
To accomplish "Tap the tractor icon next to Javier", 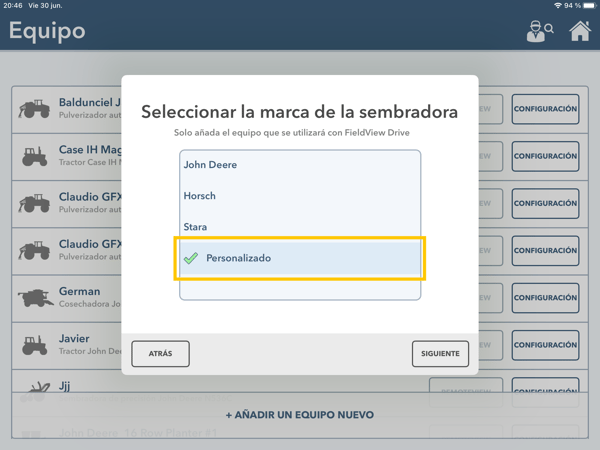I will click(34, 345).
